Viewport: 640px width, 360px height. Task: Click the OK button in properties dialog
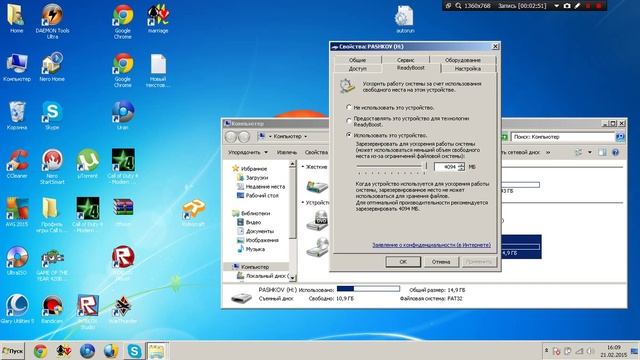tap(403, 262)
